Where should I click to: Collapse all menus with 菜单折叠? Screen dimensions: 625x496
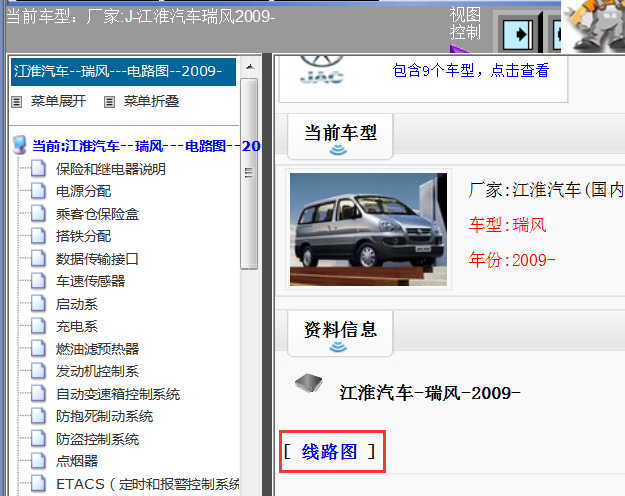[x=151, y=101]
